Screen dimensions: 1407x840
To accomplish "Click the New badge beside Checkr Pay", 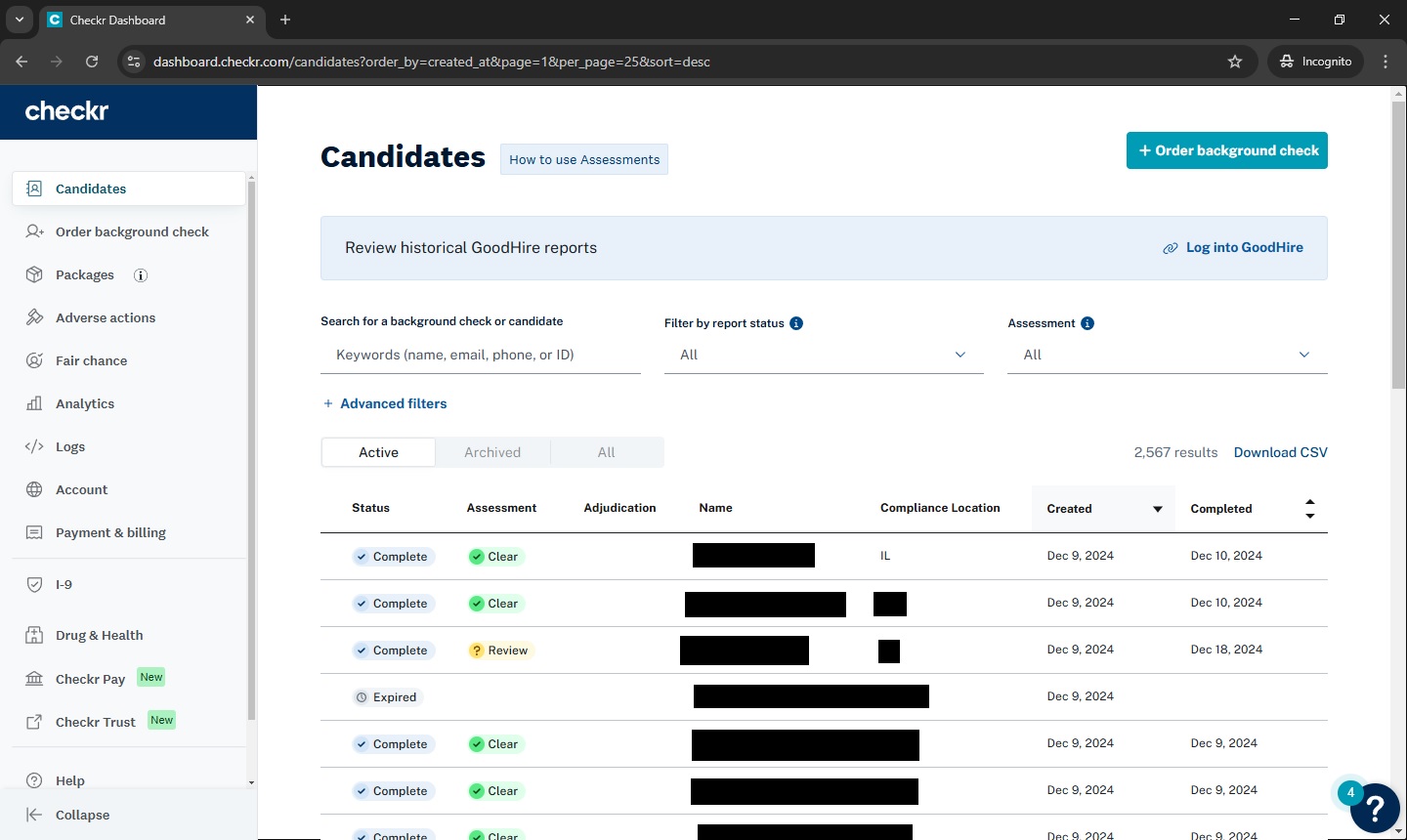I will [151, 677].
